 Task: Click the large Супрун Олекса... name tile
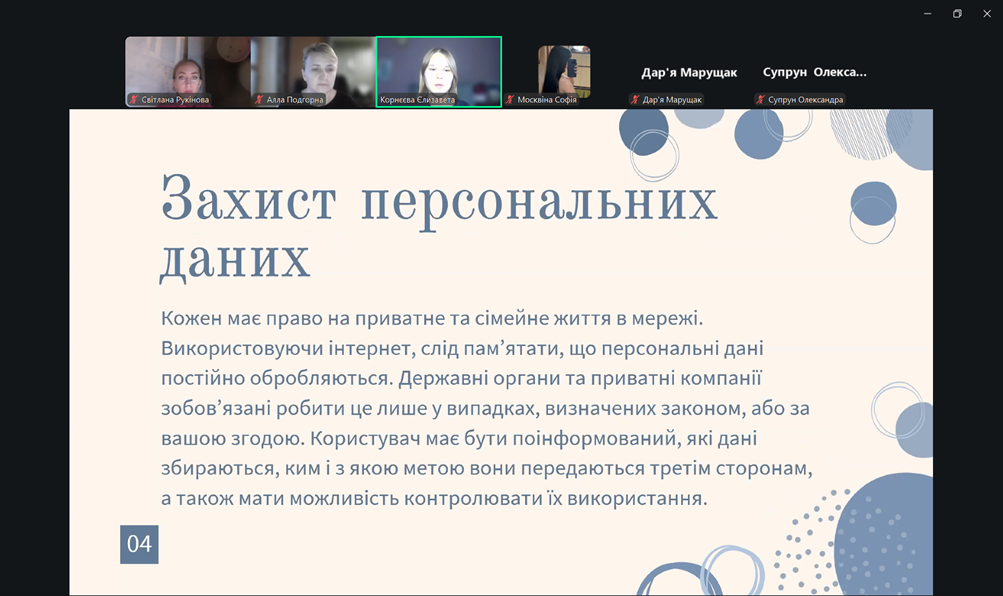814,72
